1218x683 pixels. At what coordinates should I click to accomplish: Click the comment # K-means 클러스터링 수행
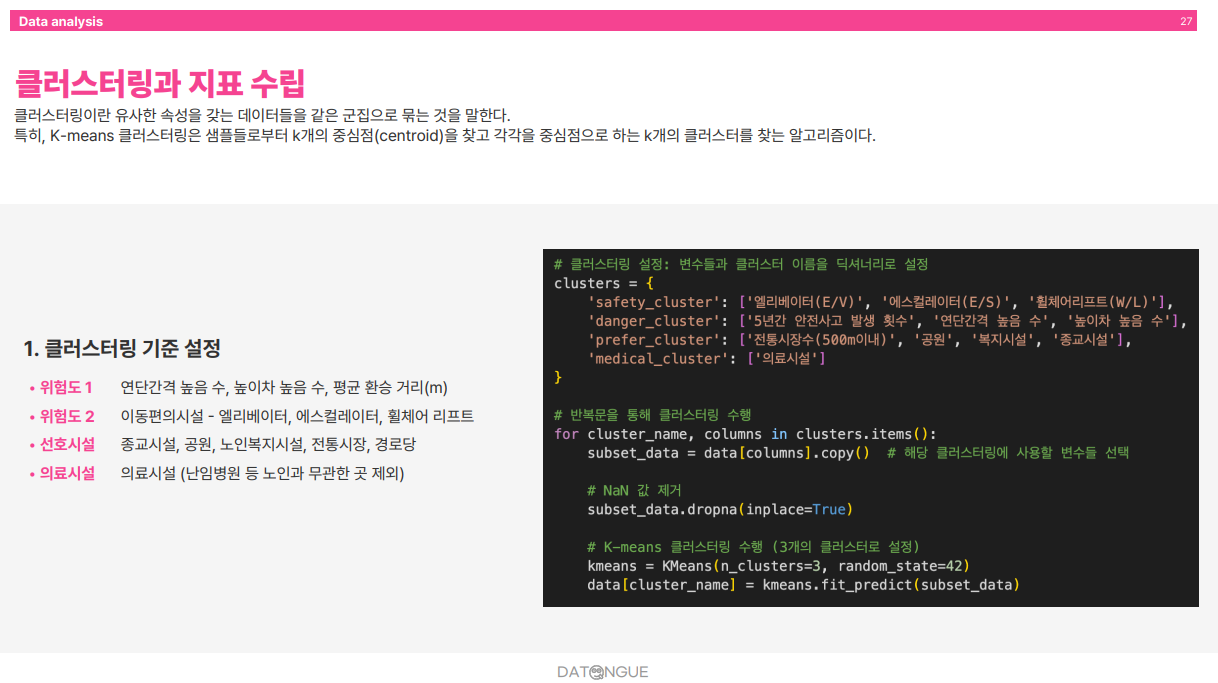pyautogui.click(x=753, y=547)
